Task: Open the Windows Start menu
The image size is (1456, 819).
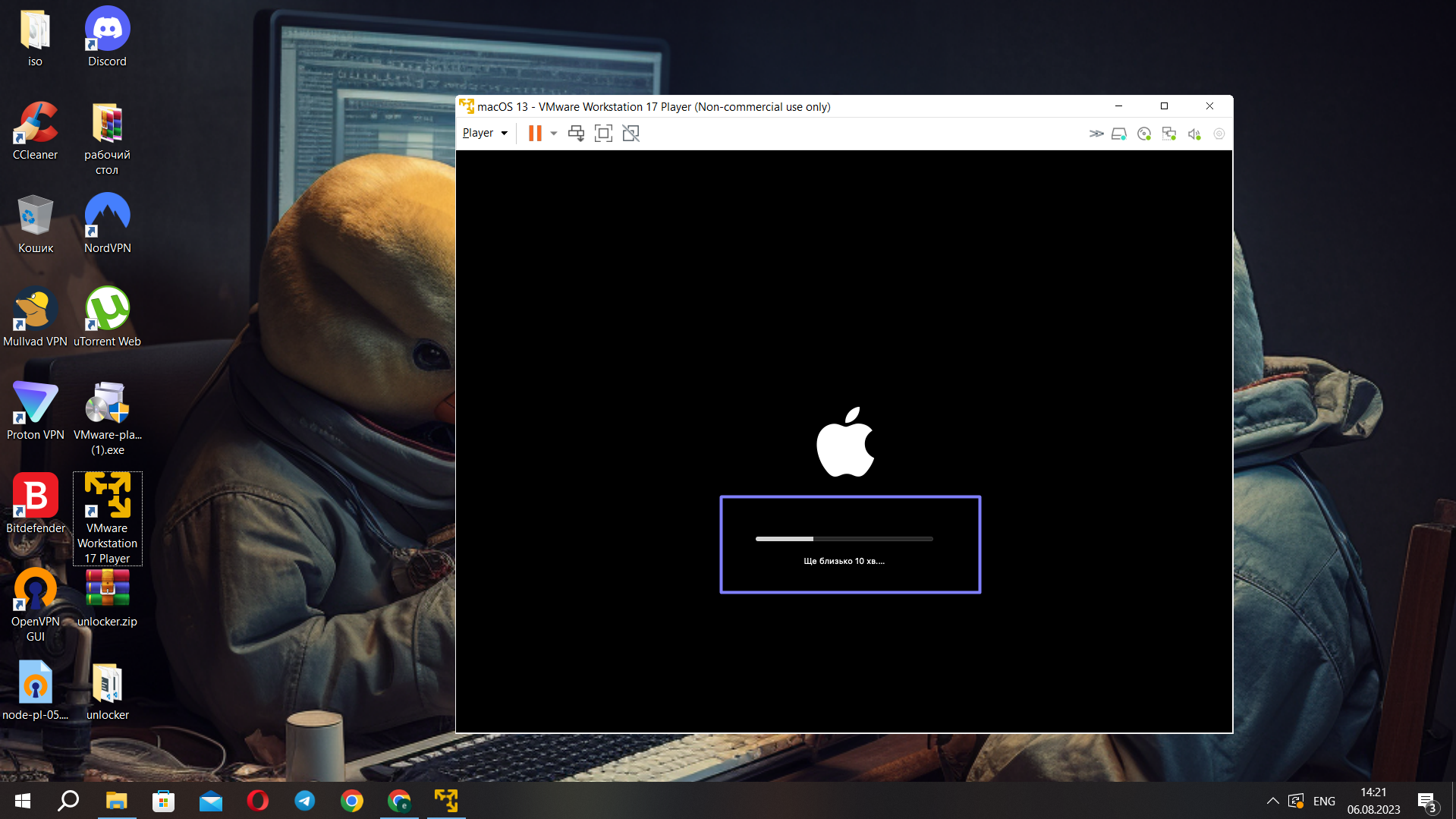Action: (x=23, y=801)
